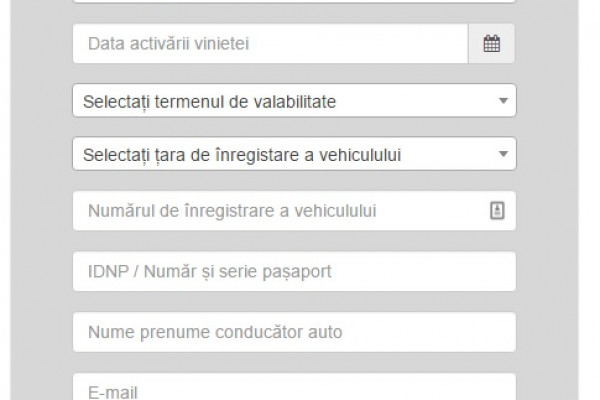Click the 'conducător auto' placeholder text
The image size is (600, 400).
coord(279,332)
